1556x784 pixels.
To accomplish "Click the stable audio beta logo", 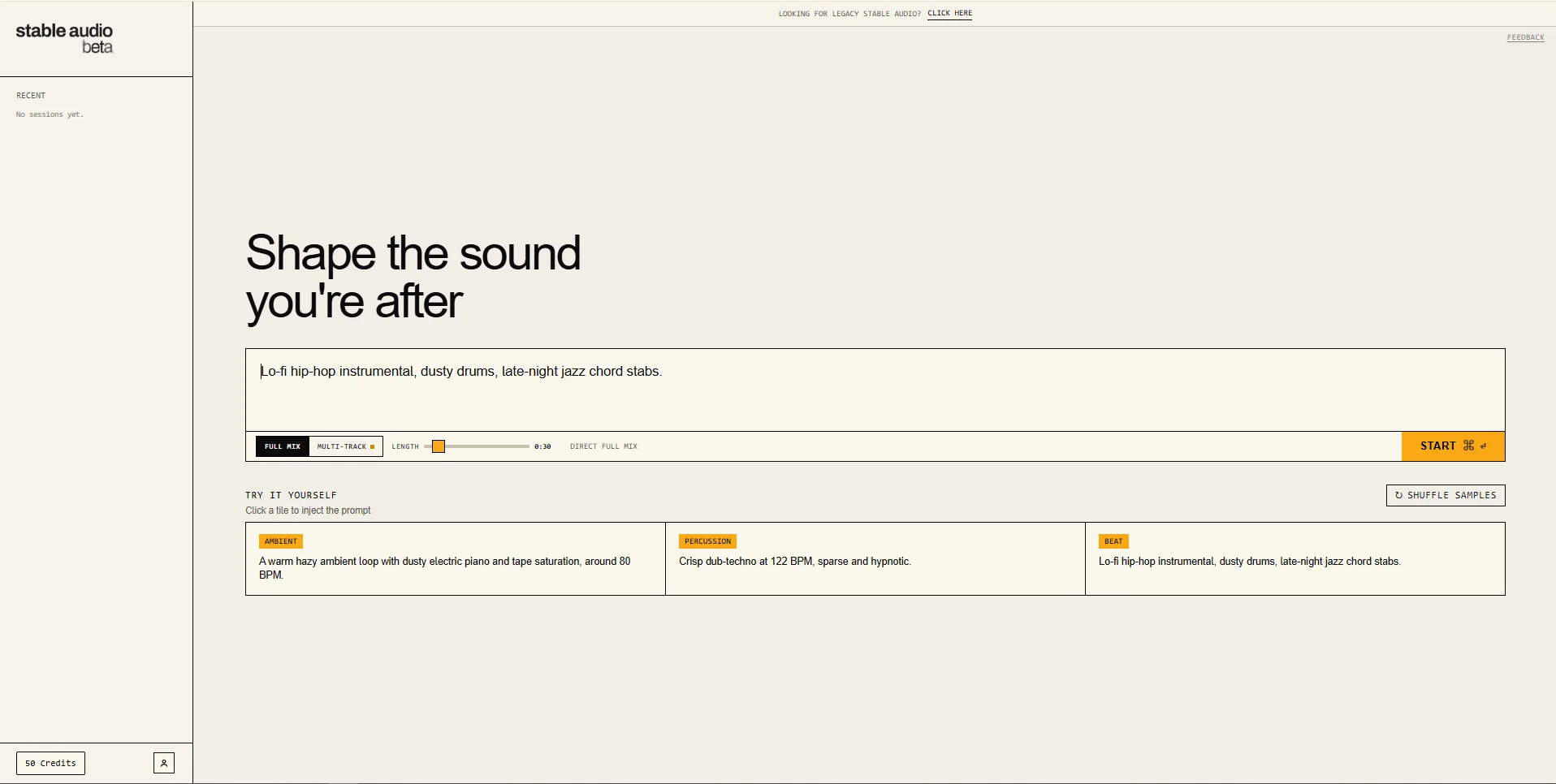I will click(x=64, y=39).
